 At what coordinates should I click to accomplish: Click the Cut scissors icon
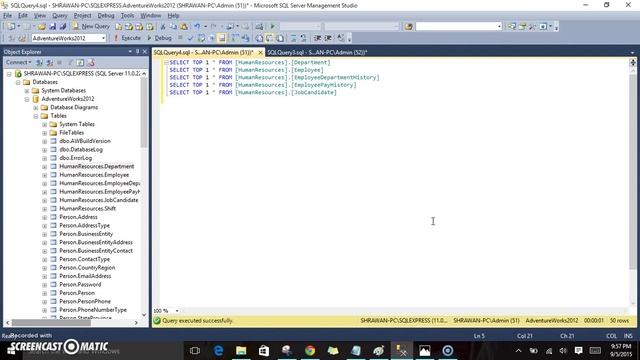(163, 27)
